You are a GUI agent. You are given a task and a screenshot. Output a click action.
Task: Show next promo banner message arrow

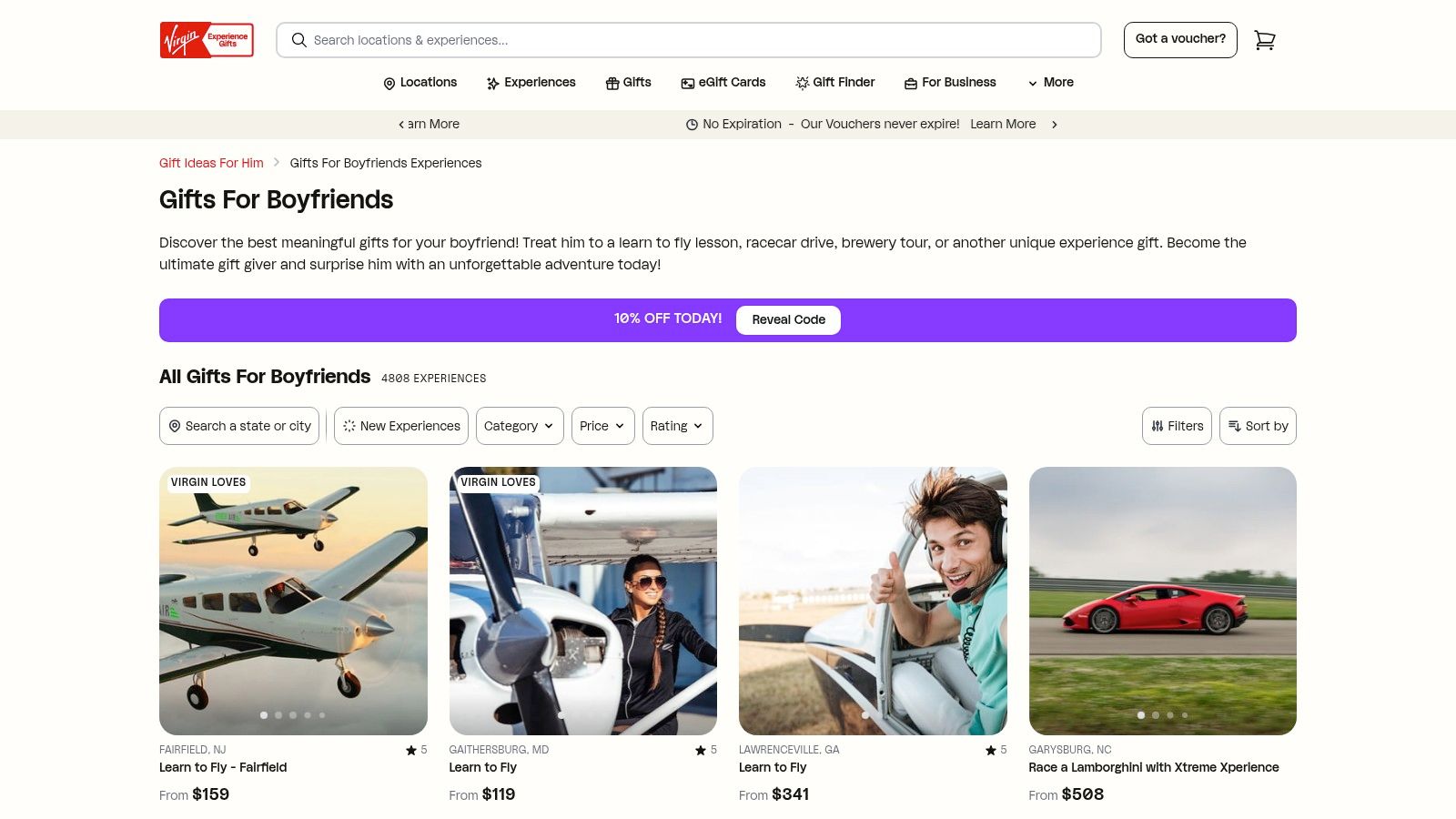pos(1055,125)
